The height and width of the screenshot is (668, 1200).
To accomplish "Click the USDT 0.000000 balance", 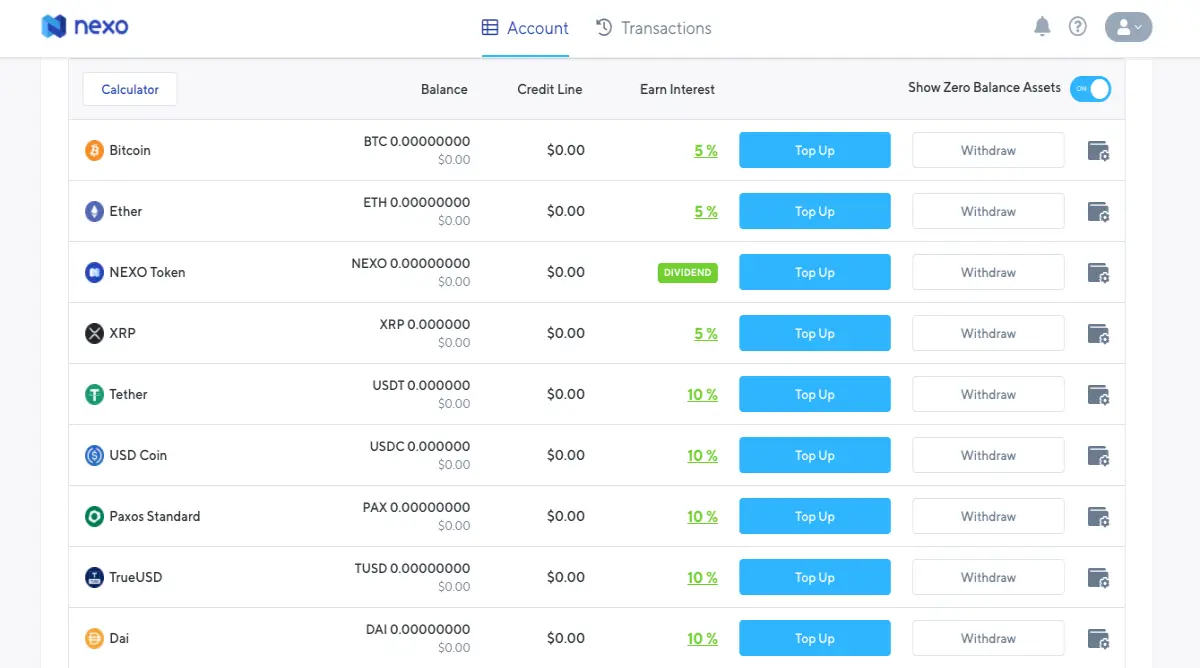I will pos(421,386).
